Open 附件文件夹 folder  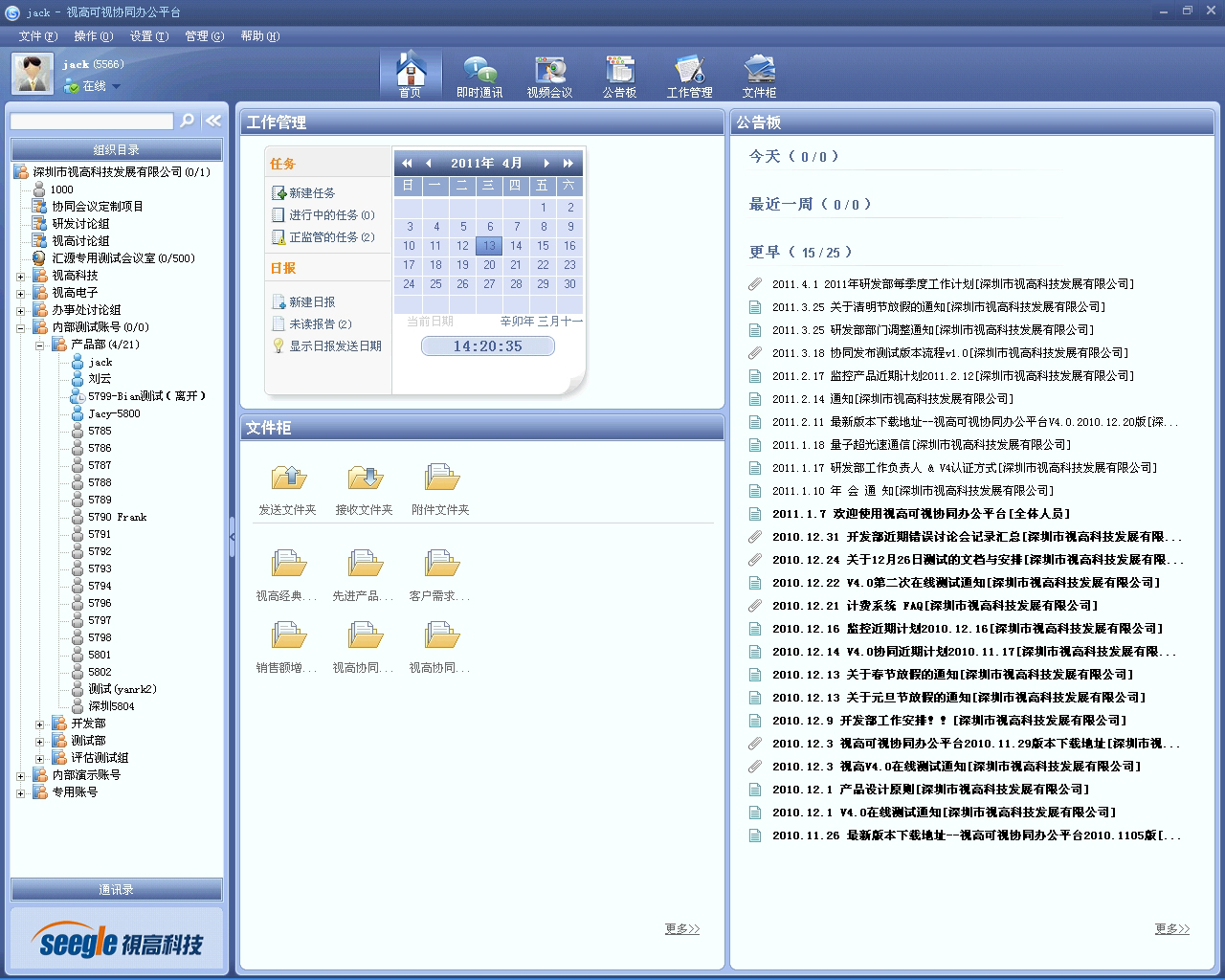tap(440, 490)
